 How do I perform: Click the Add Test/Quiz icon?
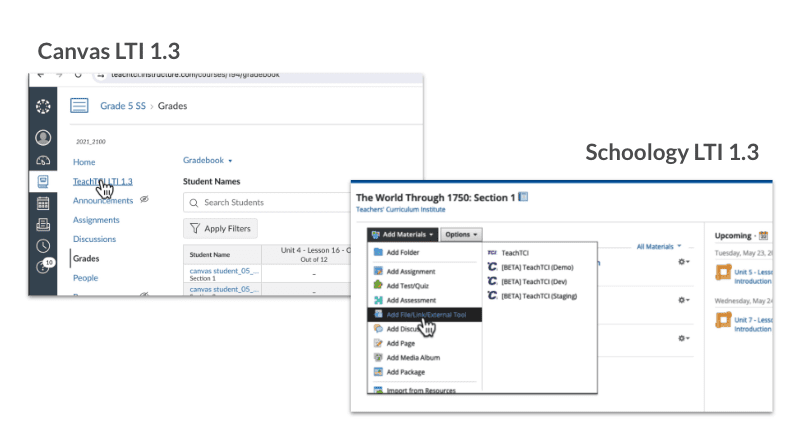[x=378, y=285]
